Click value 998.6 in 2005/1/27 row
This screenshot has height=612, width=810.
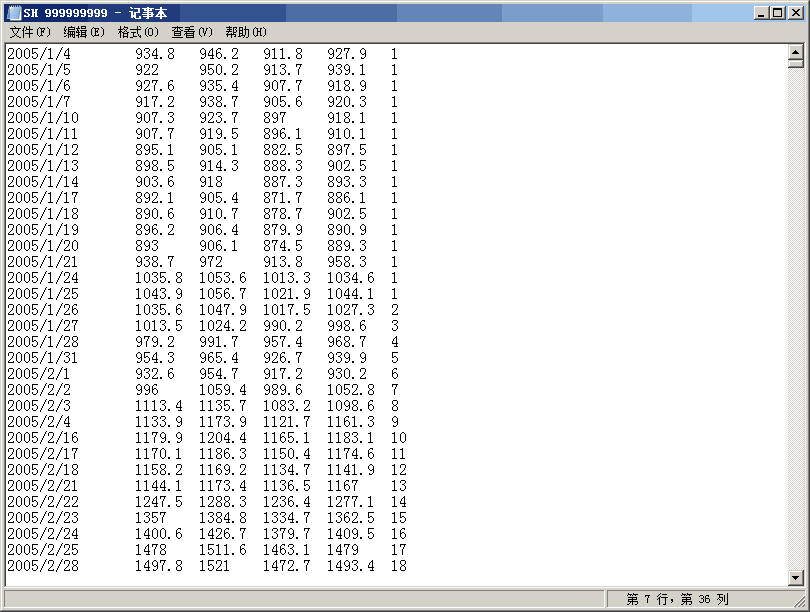[347, 326]
